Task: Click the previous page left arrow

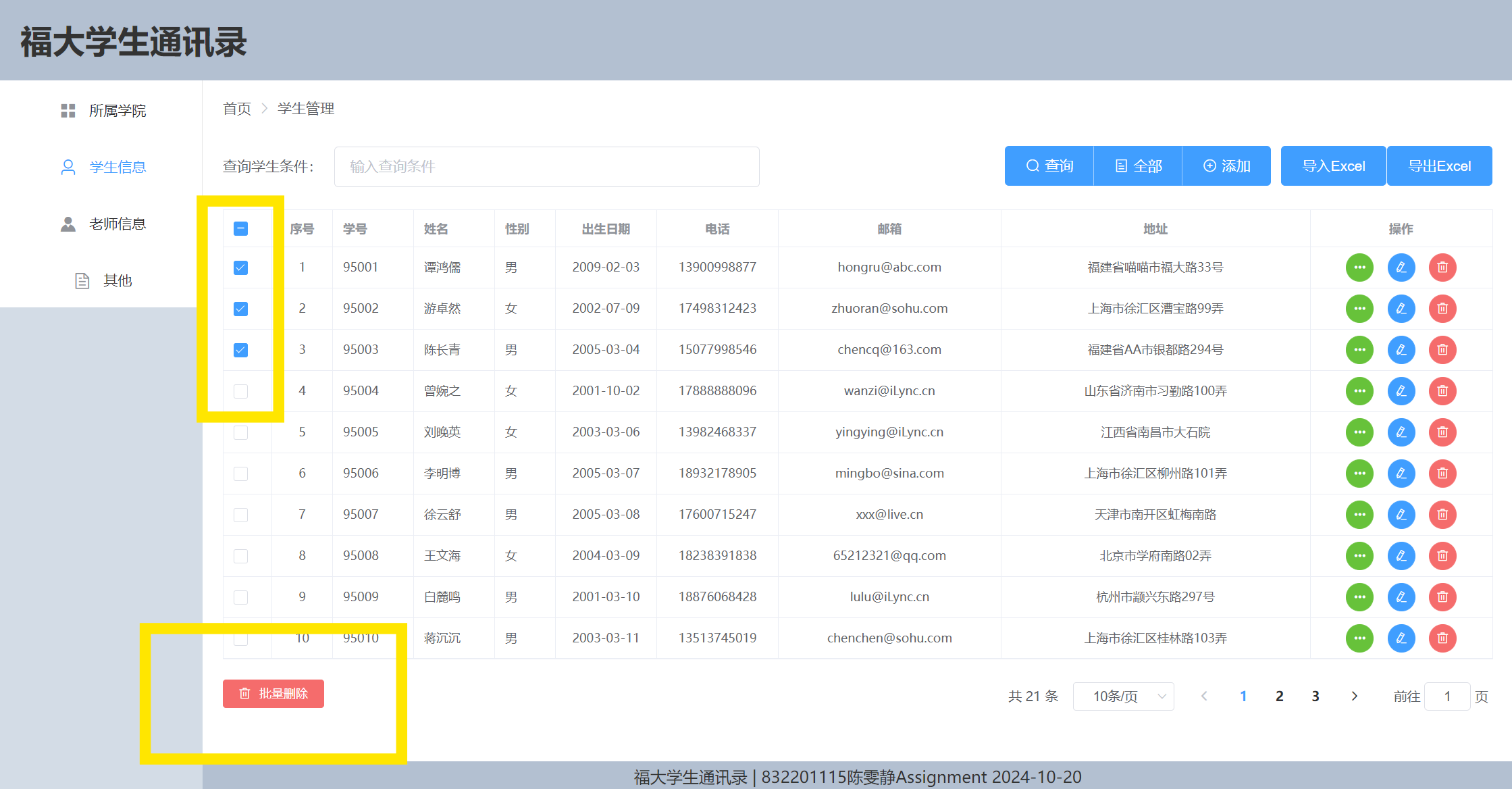Action: tap(1204, 696)
